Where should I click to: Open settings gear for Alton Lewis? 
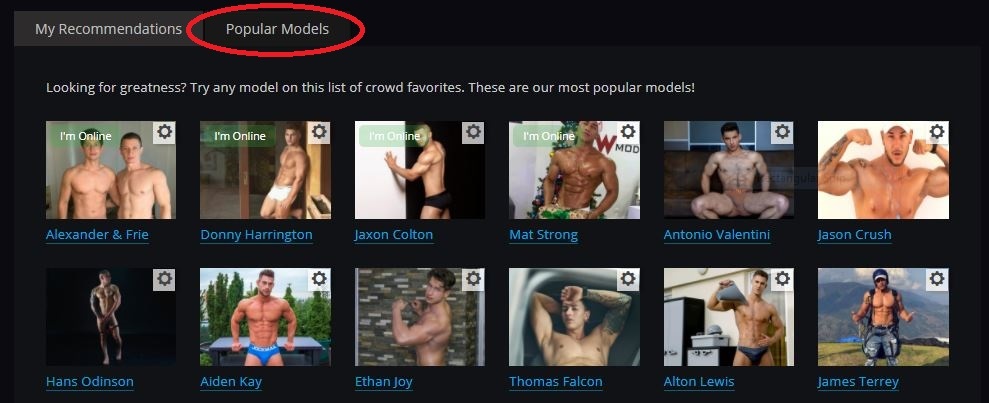[x=782, y=279]
